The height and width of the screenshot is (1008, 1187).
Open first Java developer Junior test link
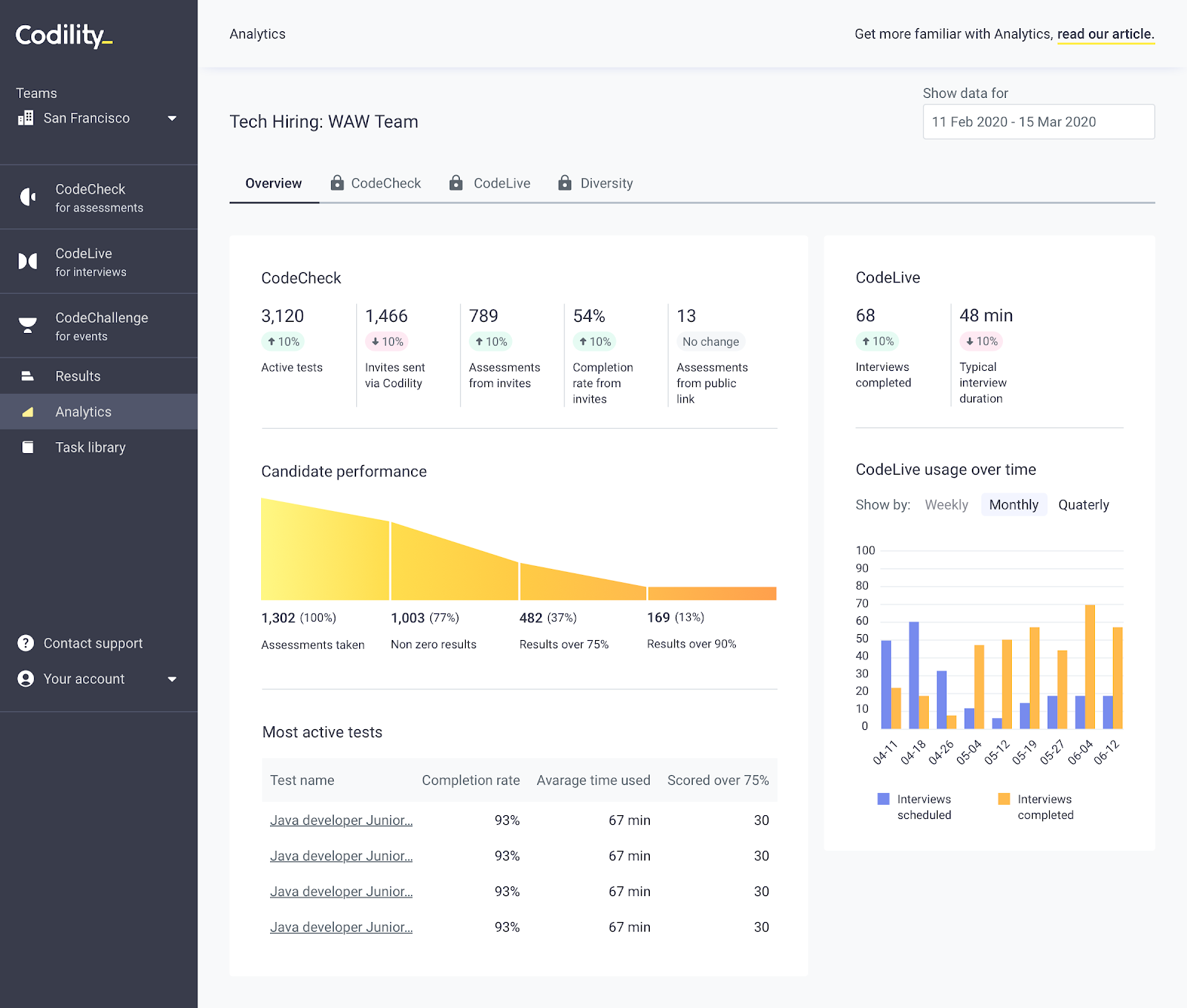(x=341, y=820)
